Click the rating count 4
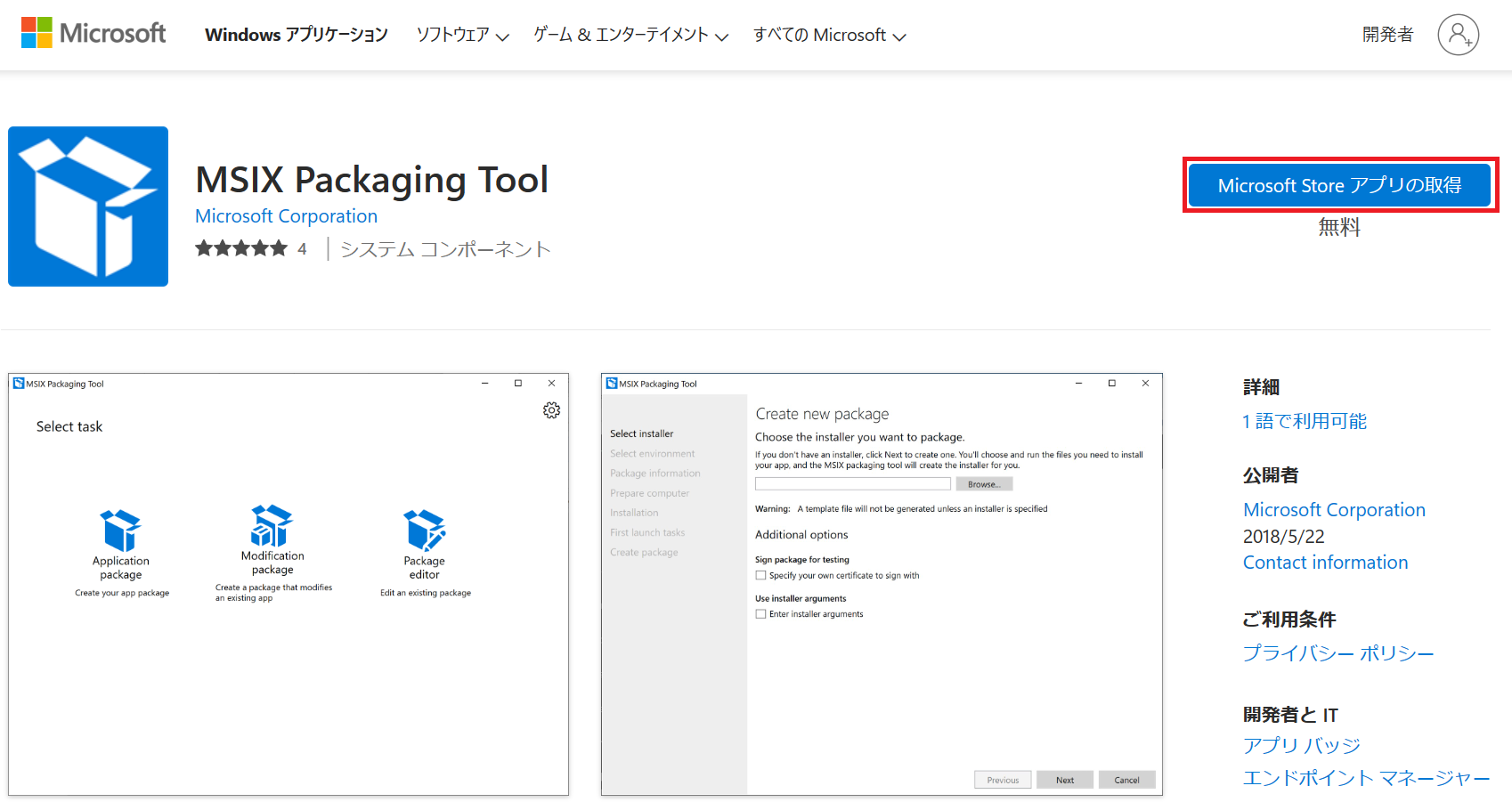The image size is (1512, 802). pyautogui.click(x=303, y=249)
